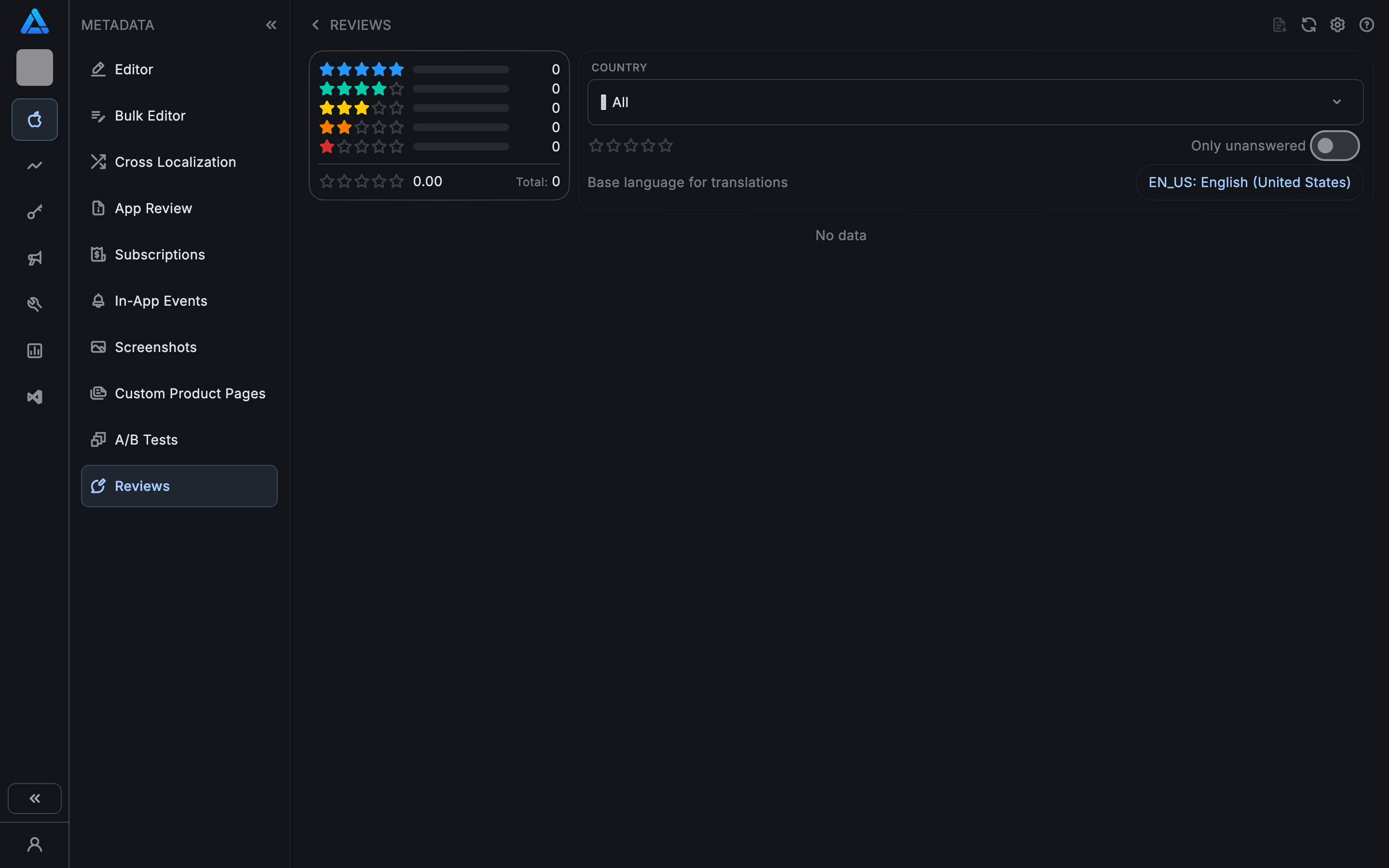Click the first star in rating filter

coord(595,145)
